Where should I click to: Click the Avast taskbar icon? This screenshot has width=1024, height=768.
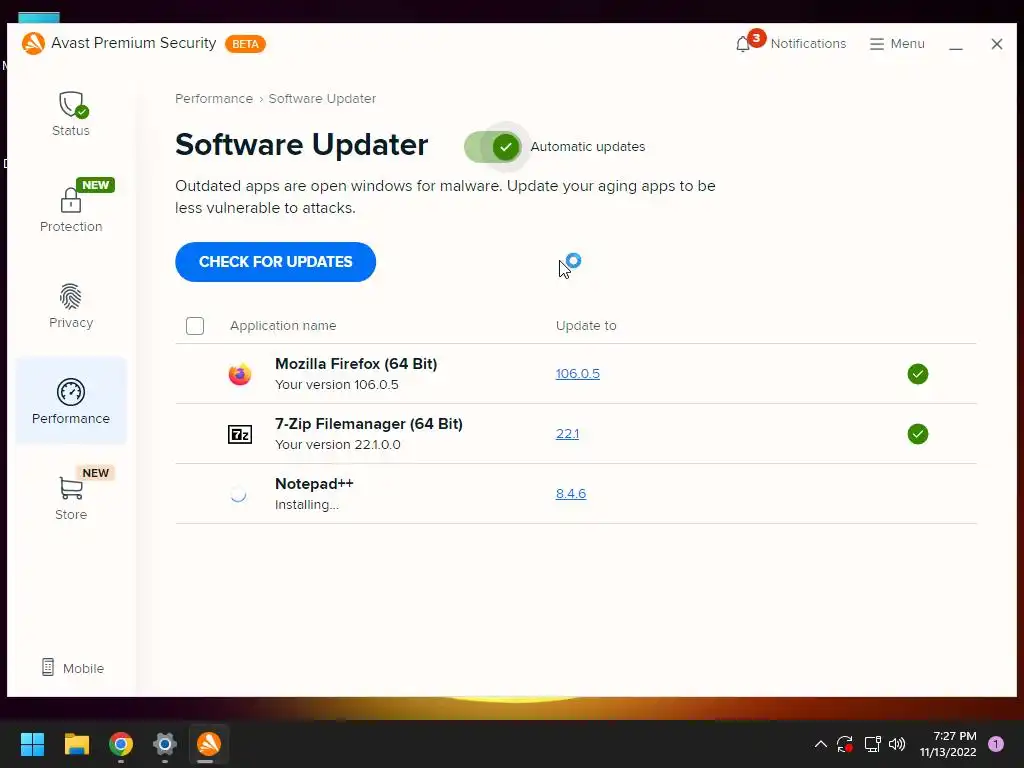(209, 744)
